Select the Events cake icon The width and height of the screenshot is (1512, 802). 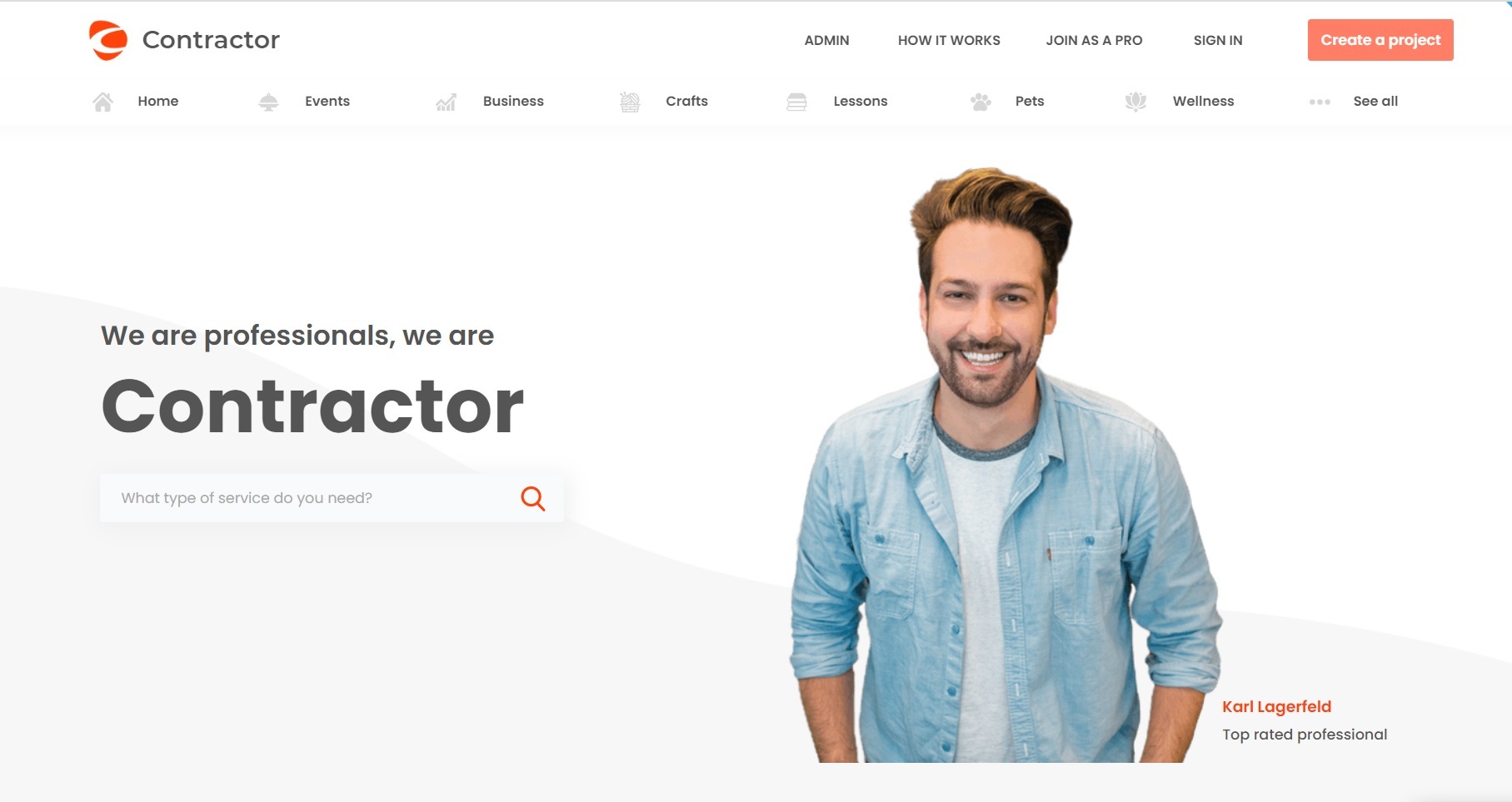268,102
